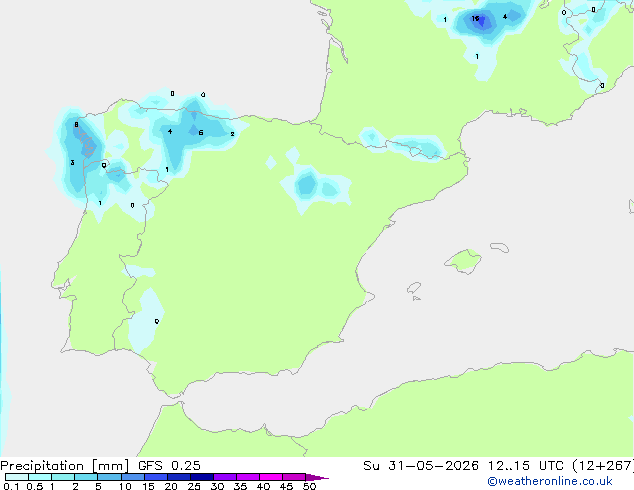Click the "8" value on Galicia coast
Viewport: 634px width, 490px height.
click(x=76, y=125)
